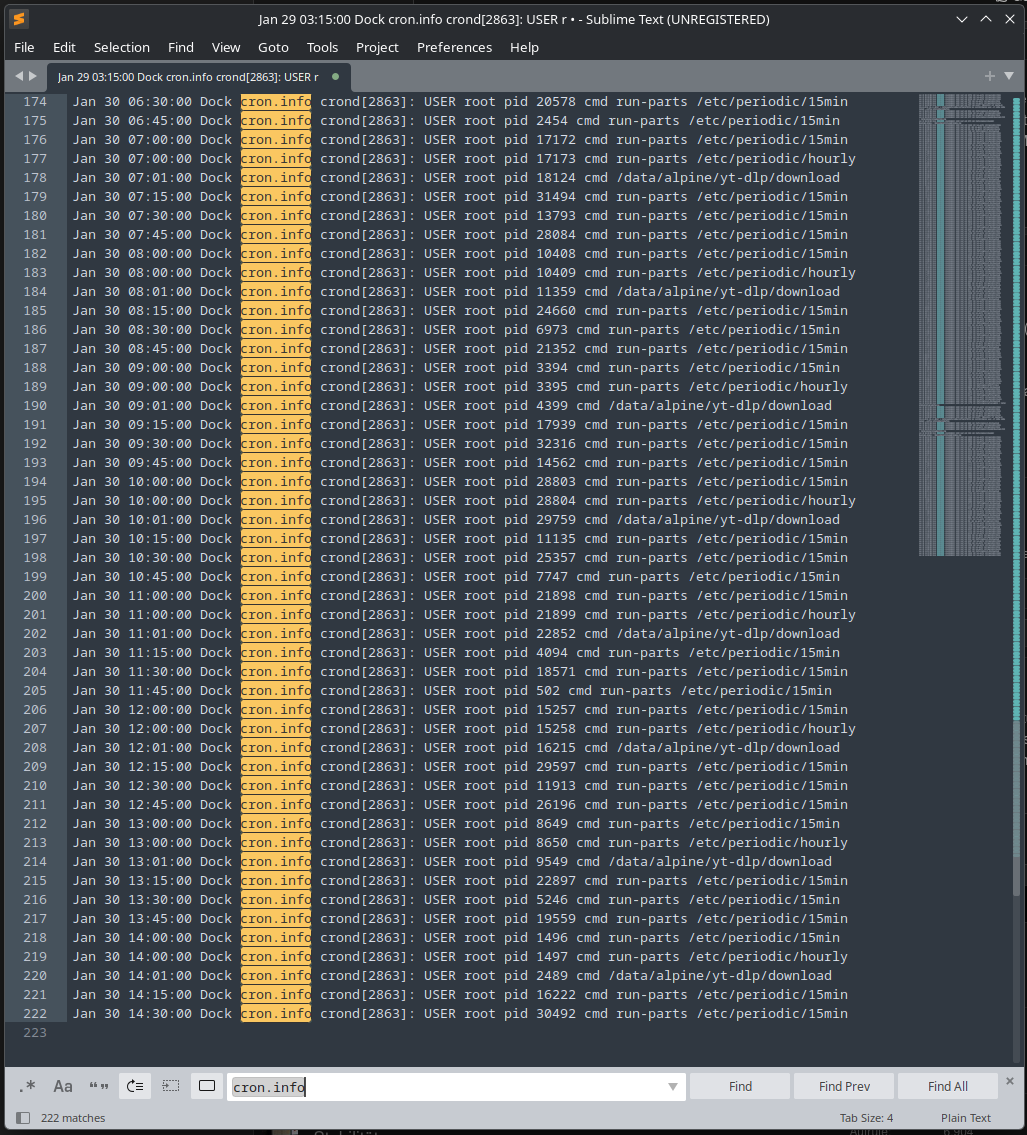Toggle in-selection search option
1027x1135 pixels.
[x=171, y=1086]
